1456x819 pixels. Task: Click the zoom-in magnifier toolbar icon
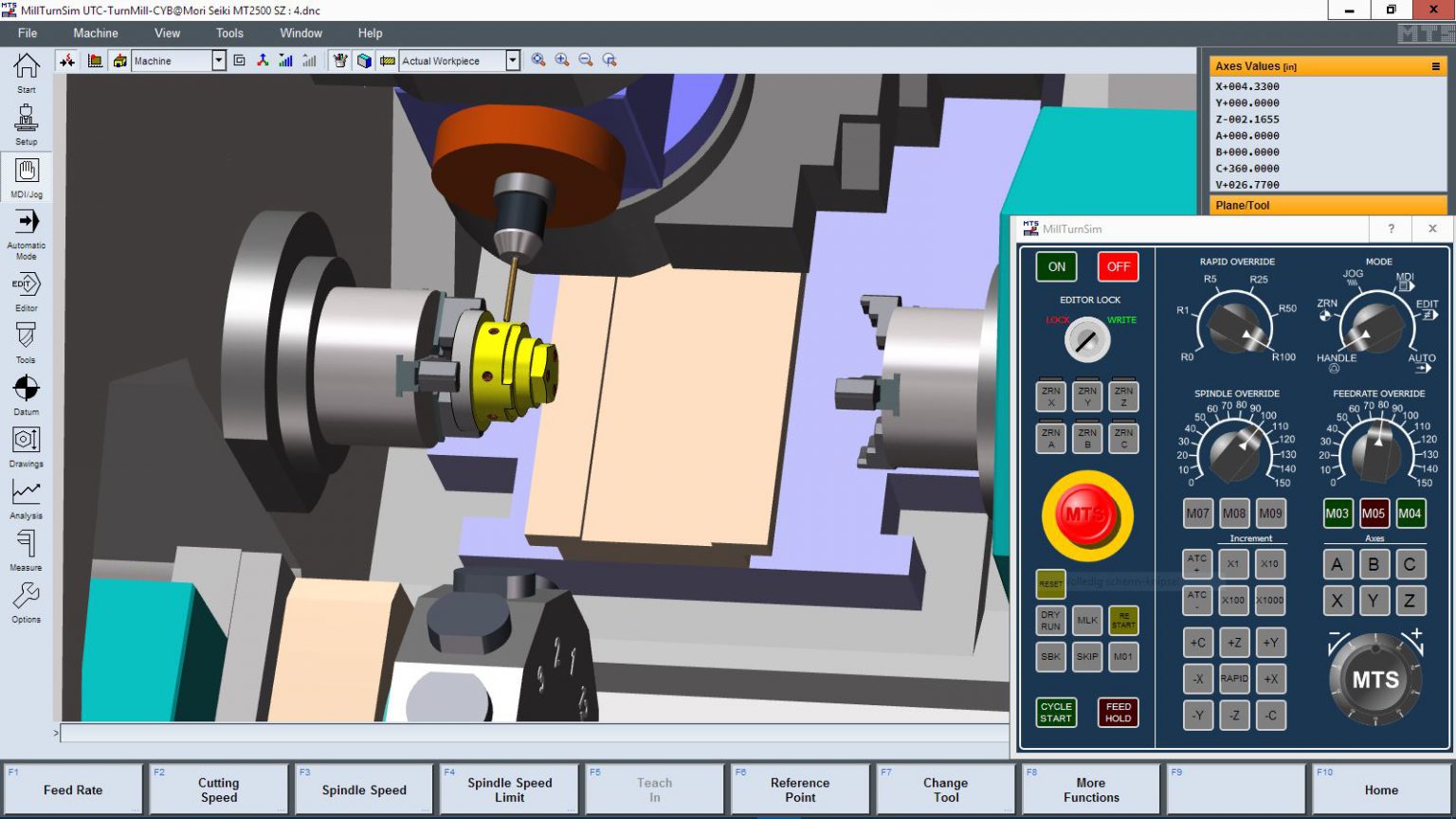pyautogui.click(x=561, y=60)
